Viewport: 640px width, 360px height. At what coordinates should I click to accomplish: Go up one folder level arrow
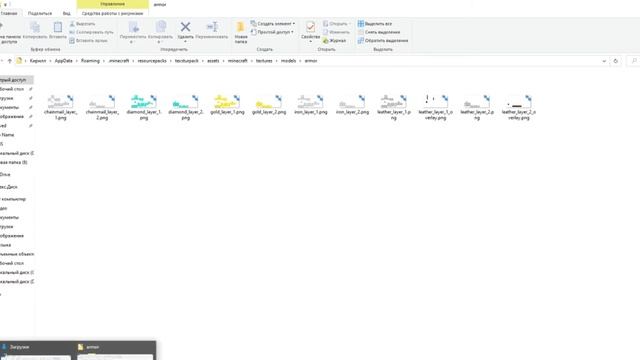pyautogui.click(x=9, y=61)
